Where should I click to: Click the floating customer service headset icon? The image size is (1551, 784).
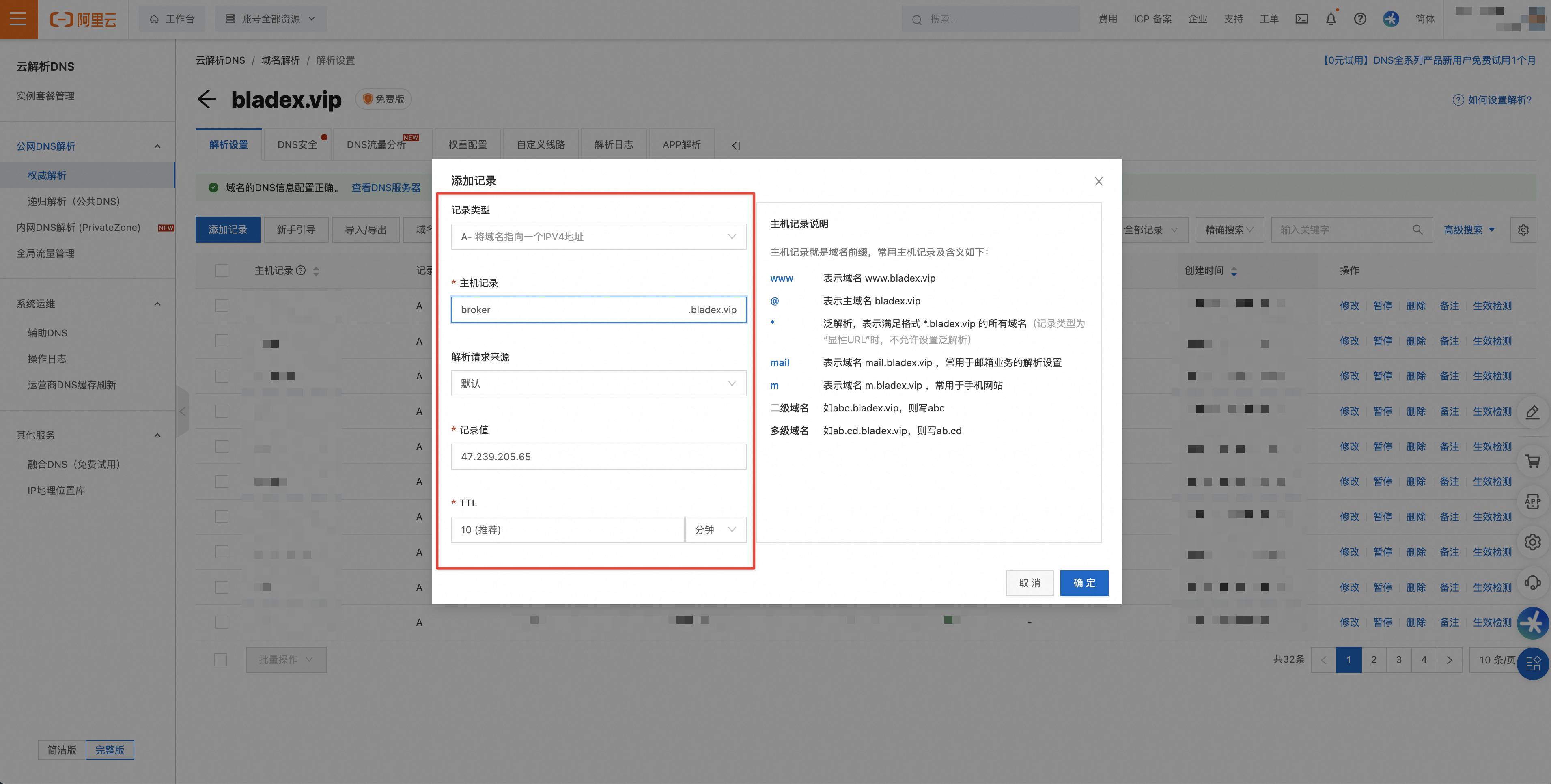(x=1532, y=582)
